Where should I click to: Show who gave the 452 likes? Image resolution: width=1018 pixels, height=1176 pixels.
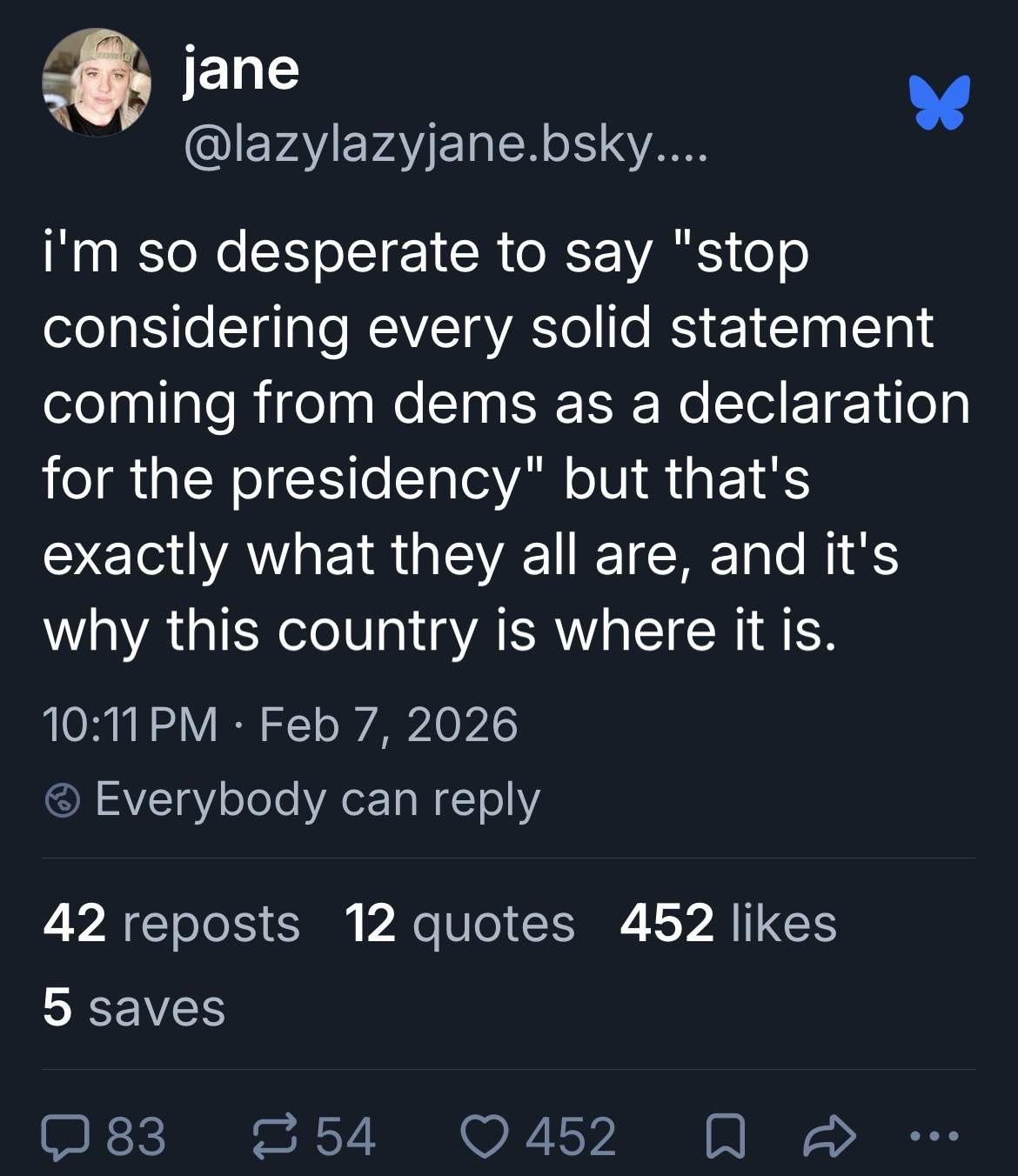click(727, 923)
